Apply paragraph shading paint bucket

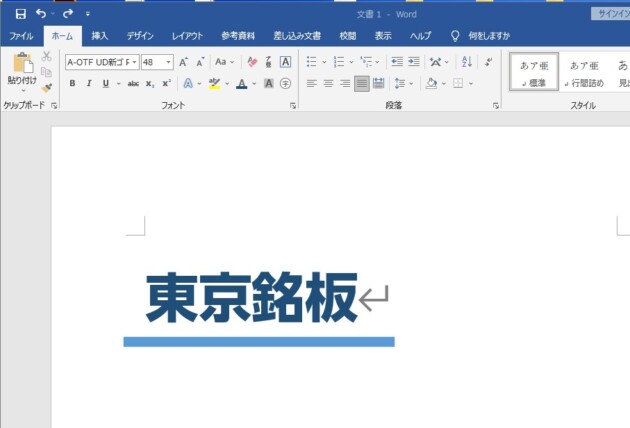[431, 83]
